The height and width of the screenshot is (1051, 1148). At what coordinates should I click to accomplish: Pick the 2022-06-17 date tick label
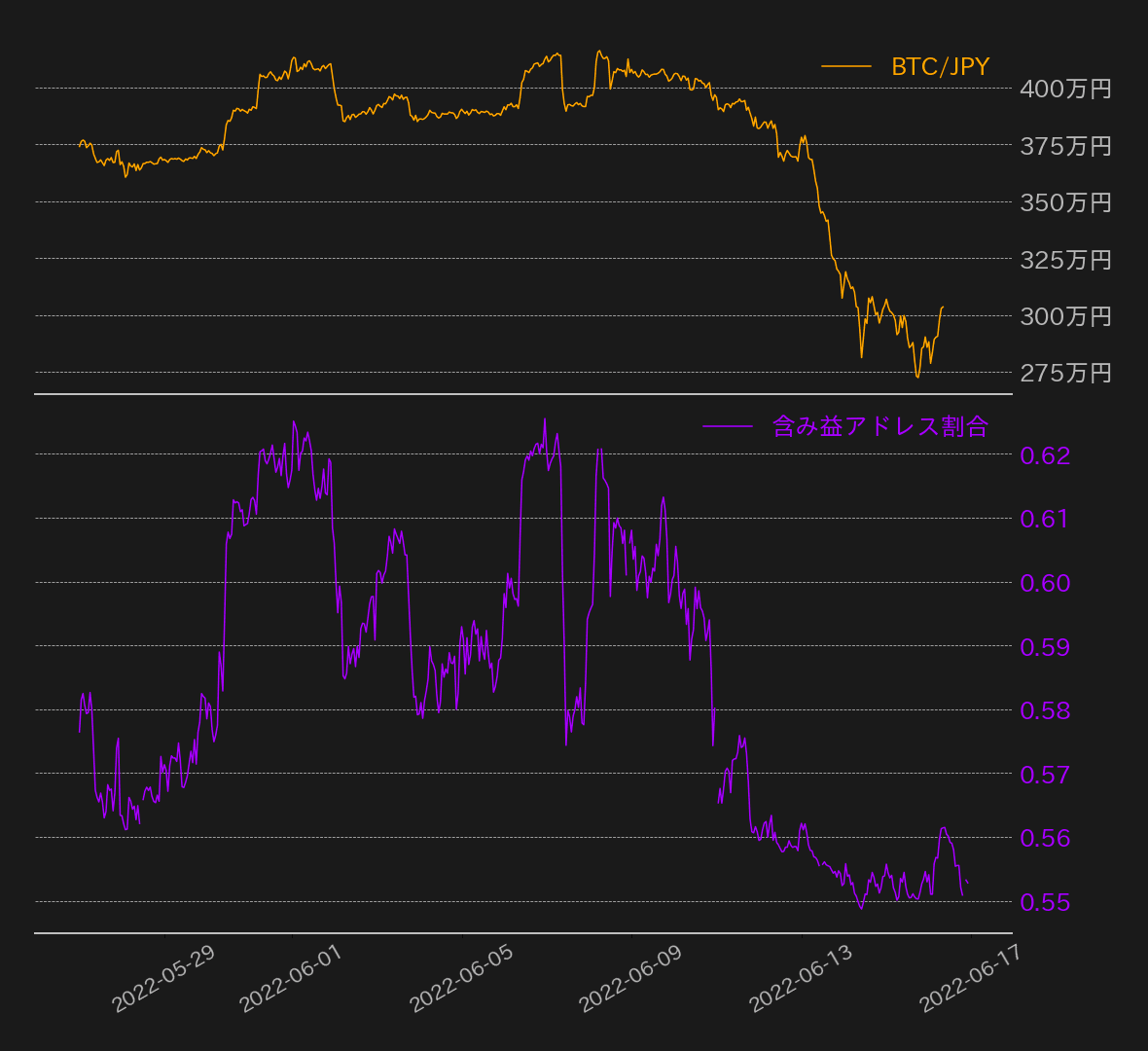(971, 978)
